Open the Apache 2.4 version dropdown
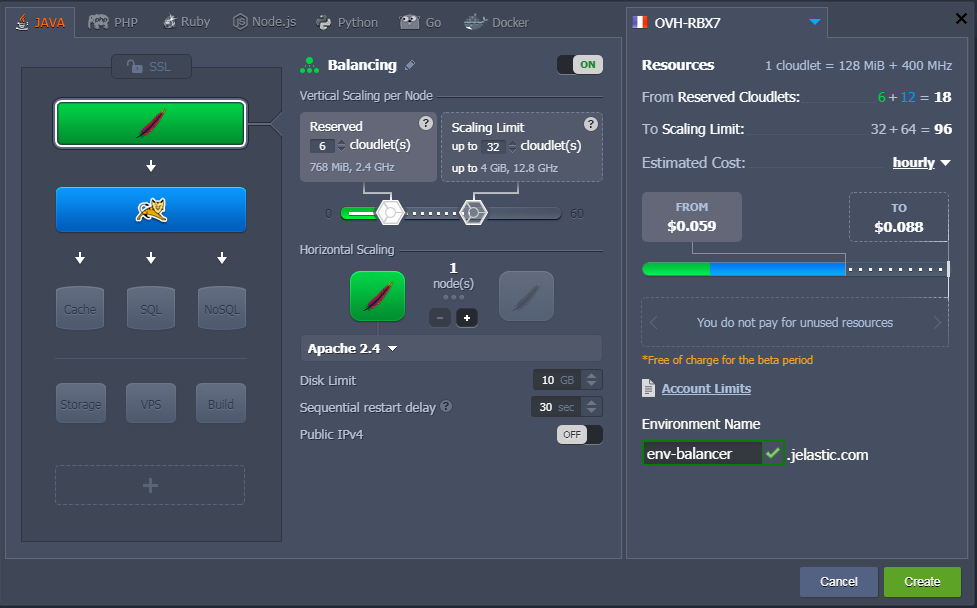The height and width of the screenshot is (608, 977). coord(352,348)
